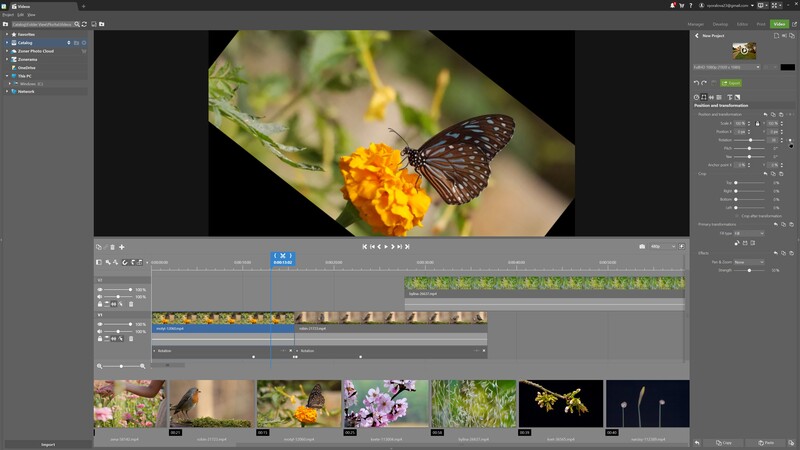This screenshot has width=800, height=450.
Task: Switch to the Manager module tab
Action: pos(695,24)
